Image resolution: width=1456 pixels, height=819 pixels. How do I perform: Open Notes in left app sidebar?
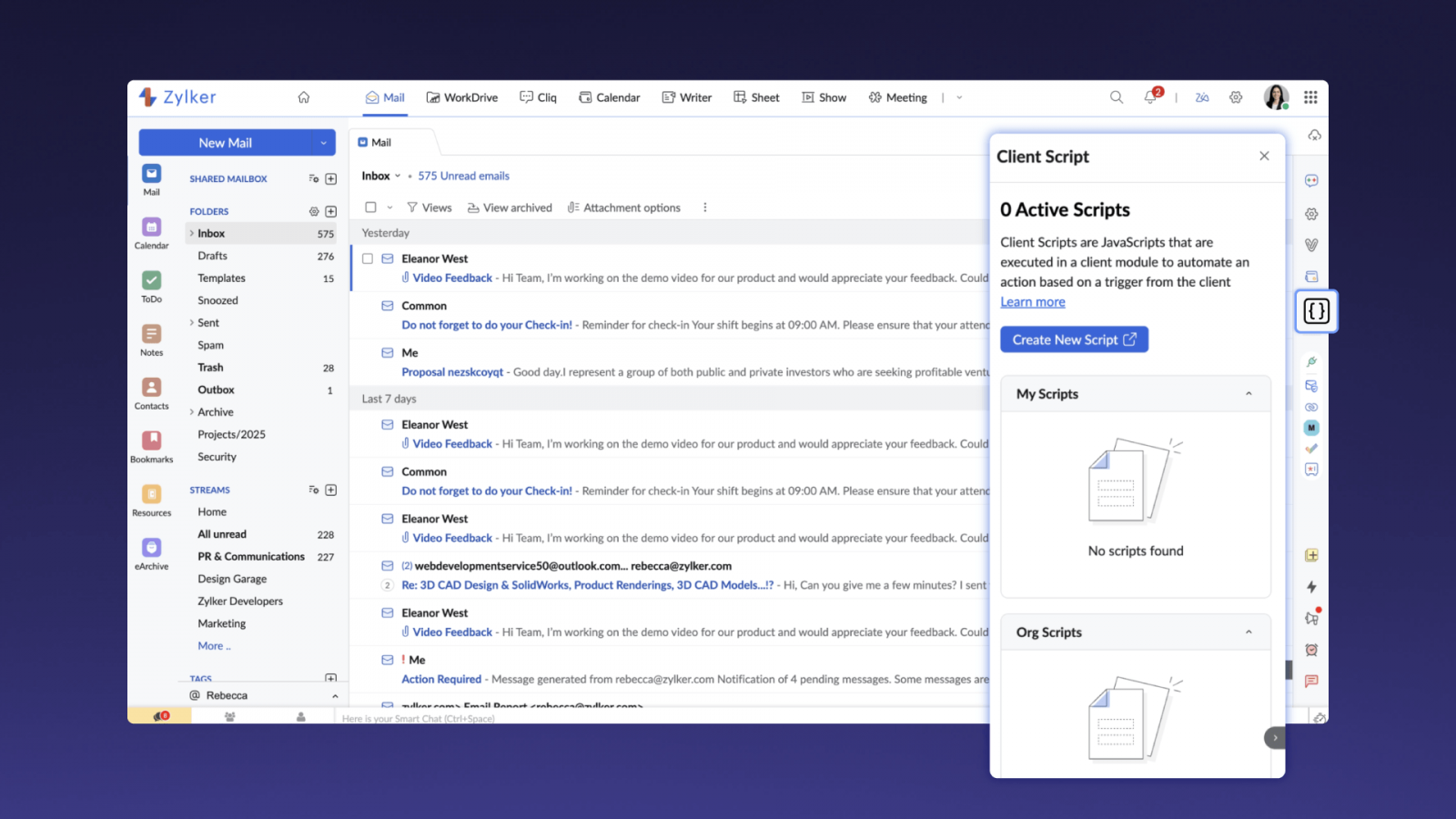[x=151, y=339]
